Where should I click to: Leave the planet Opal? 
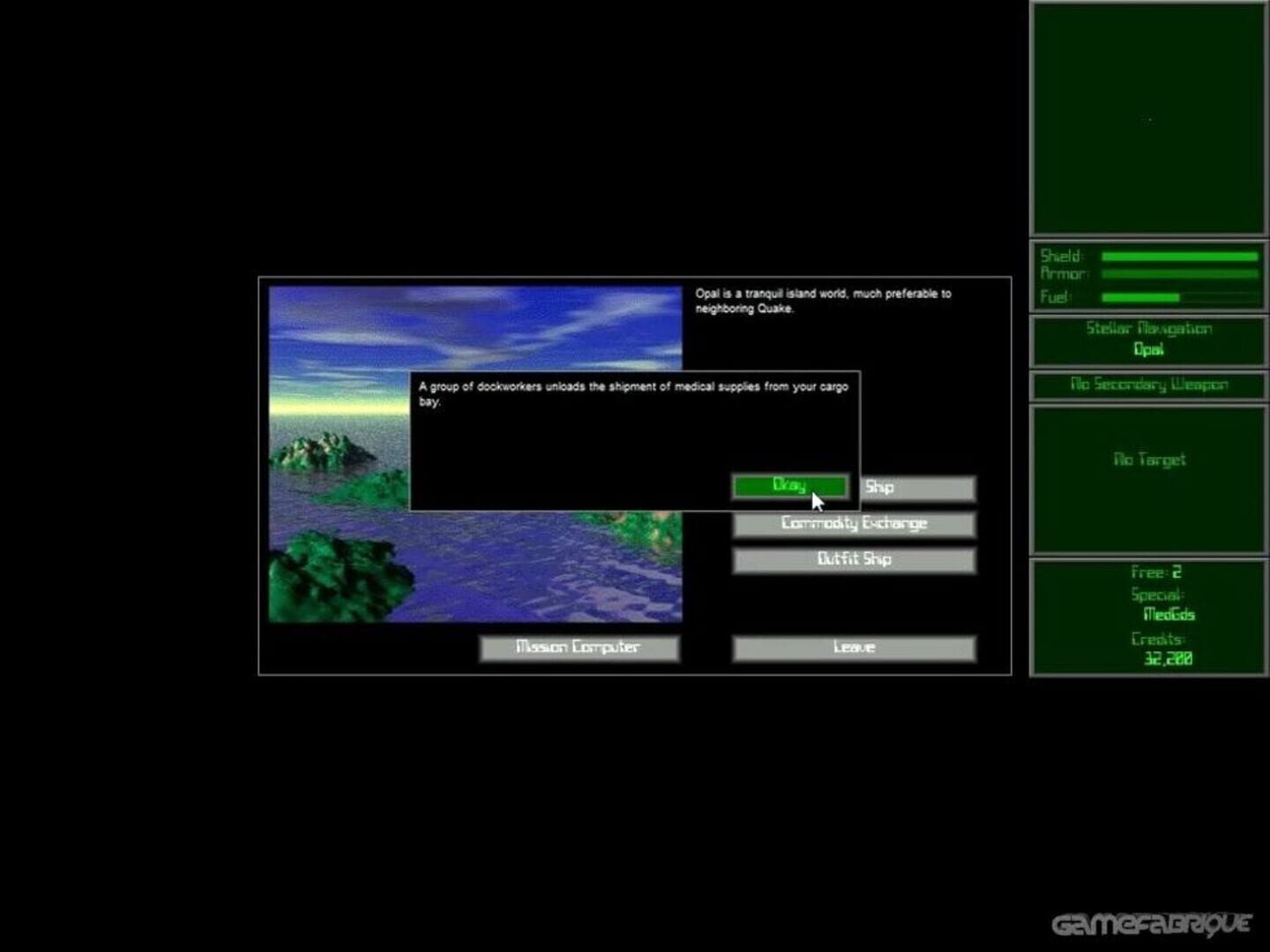854,648
